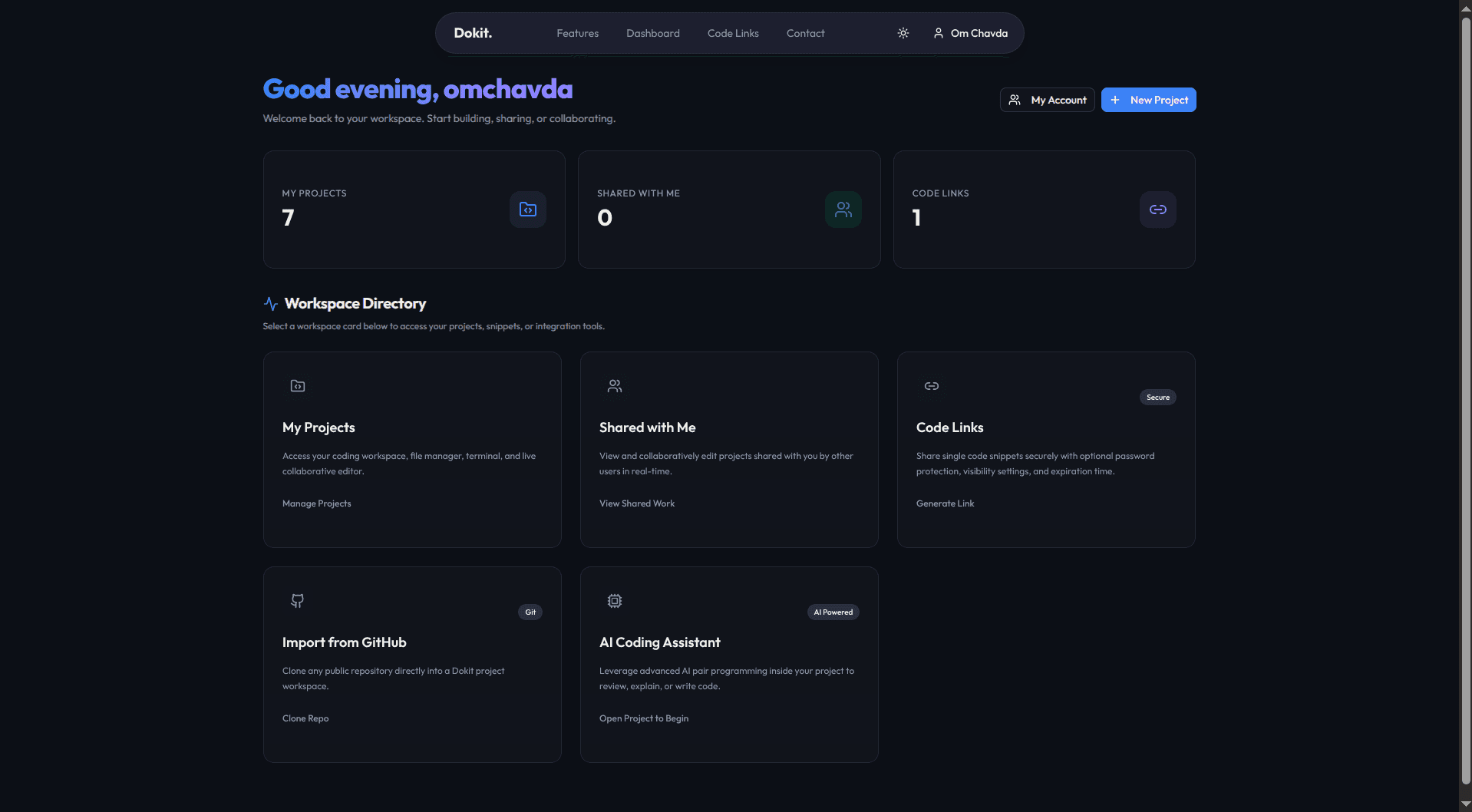1472x812 pixels.
Task: Click the Dokit. logo
Action: 473,33
